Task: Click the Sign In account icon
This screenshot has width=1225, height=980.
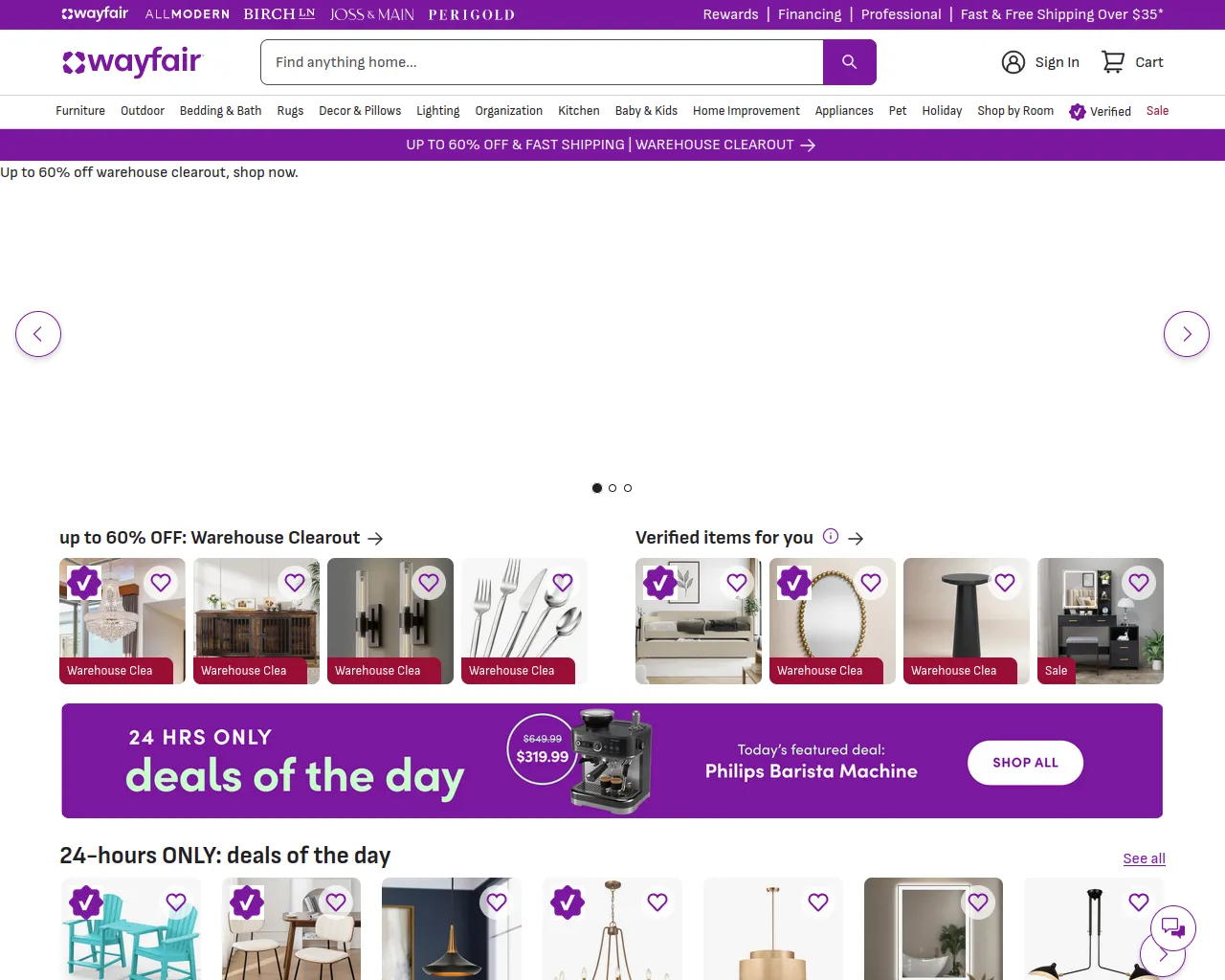Action: tap(1013, 62)
